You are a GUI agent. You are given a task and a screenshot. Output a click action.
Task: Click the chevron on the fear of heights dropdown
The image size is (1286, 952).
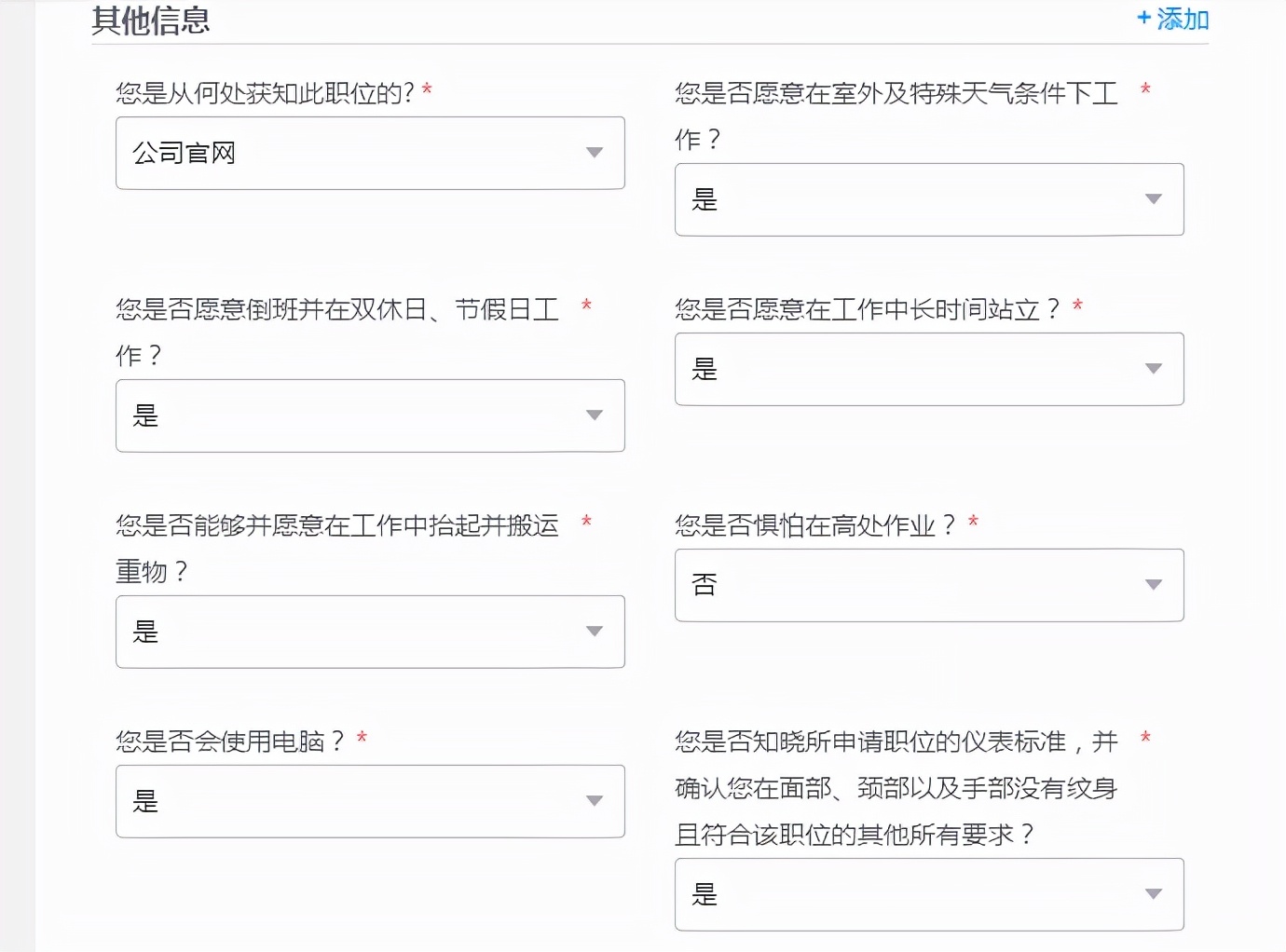point(1154,585)
